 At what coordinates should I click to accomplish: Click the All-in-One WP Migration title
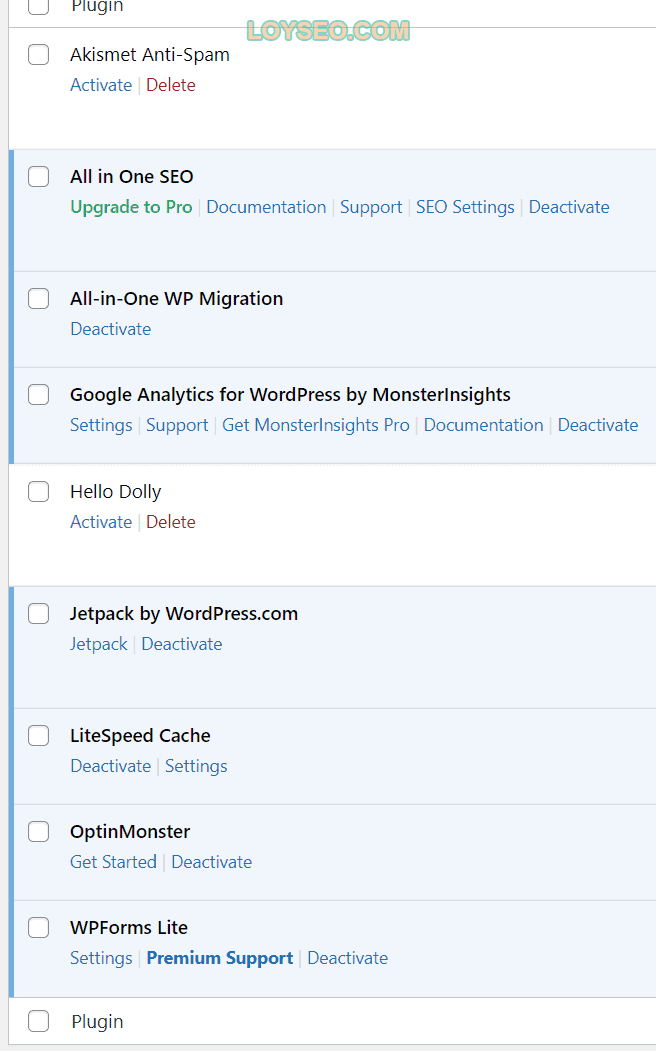(x=176, y=298)
